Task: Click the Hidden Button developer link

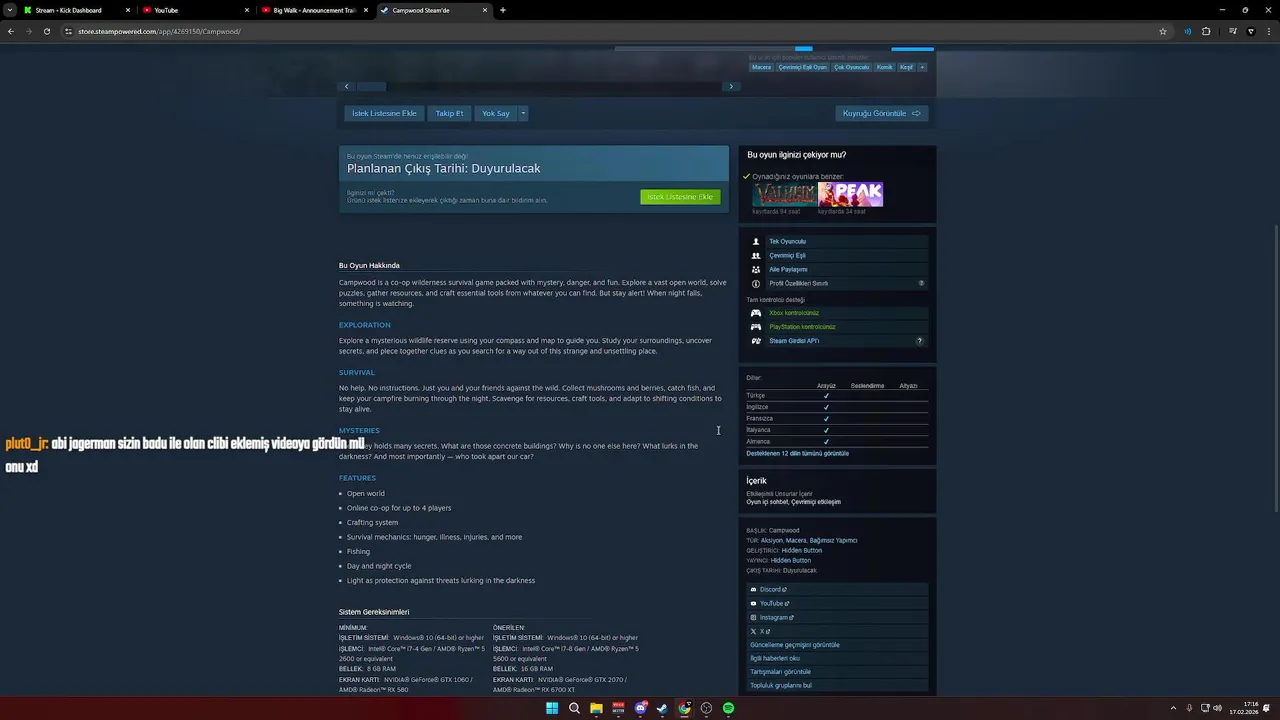Action: [802, 550]
